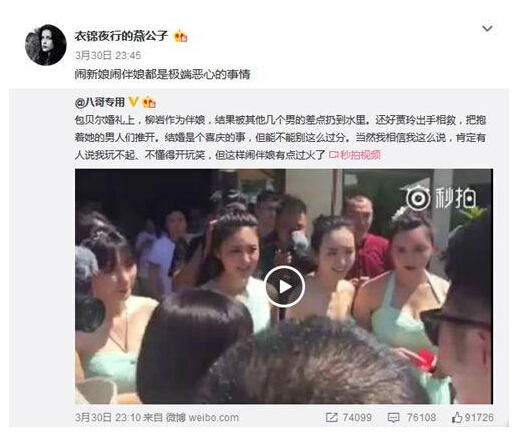Viewport: 516px width, 437px height.
Task: Click the yellow V verified badge
Action: (133, 102)
